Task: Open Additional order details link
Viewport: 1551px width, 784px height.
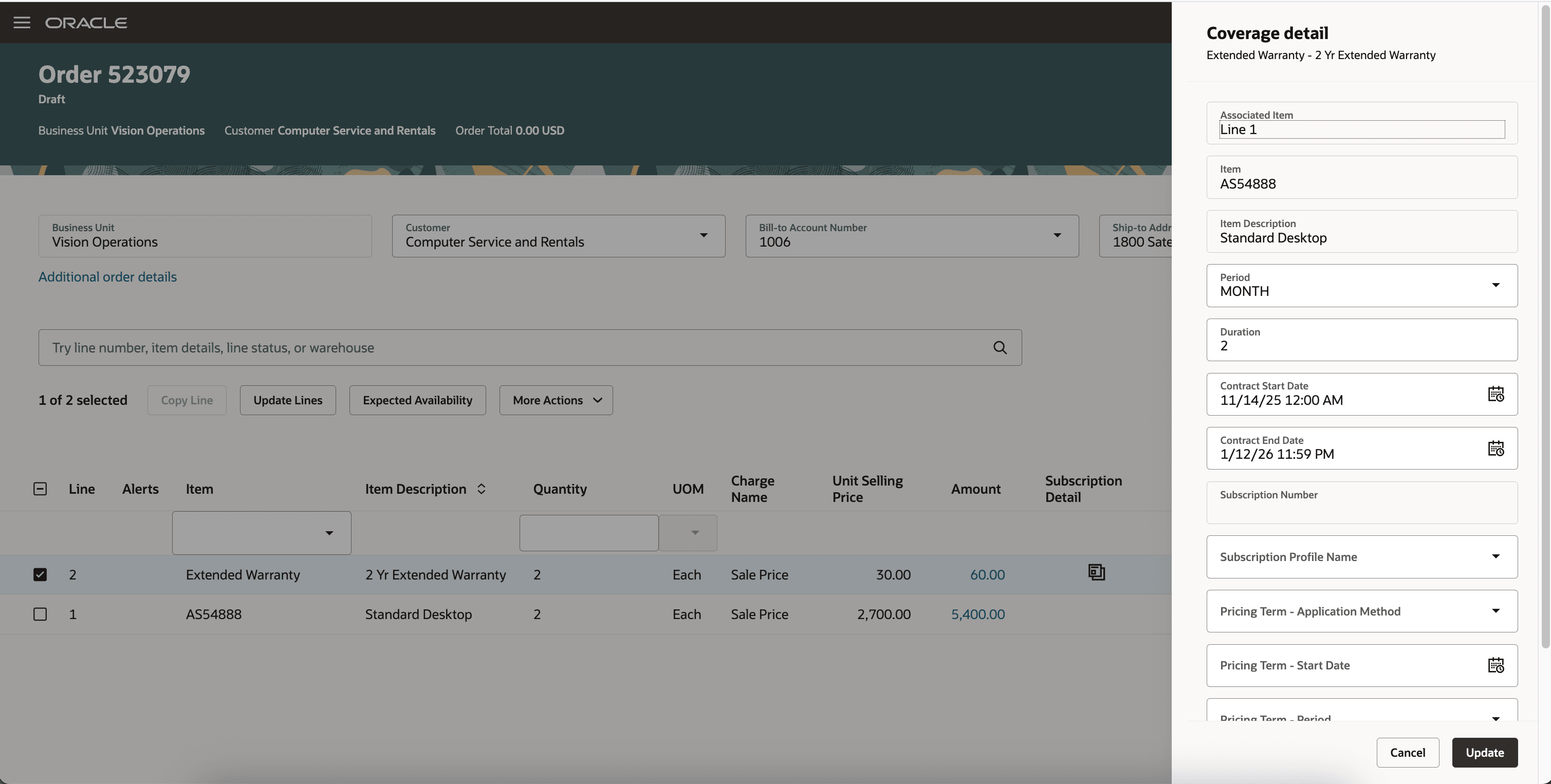Action: (x=107, y=276)
